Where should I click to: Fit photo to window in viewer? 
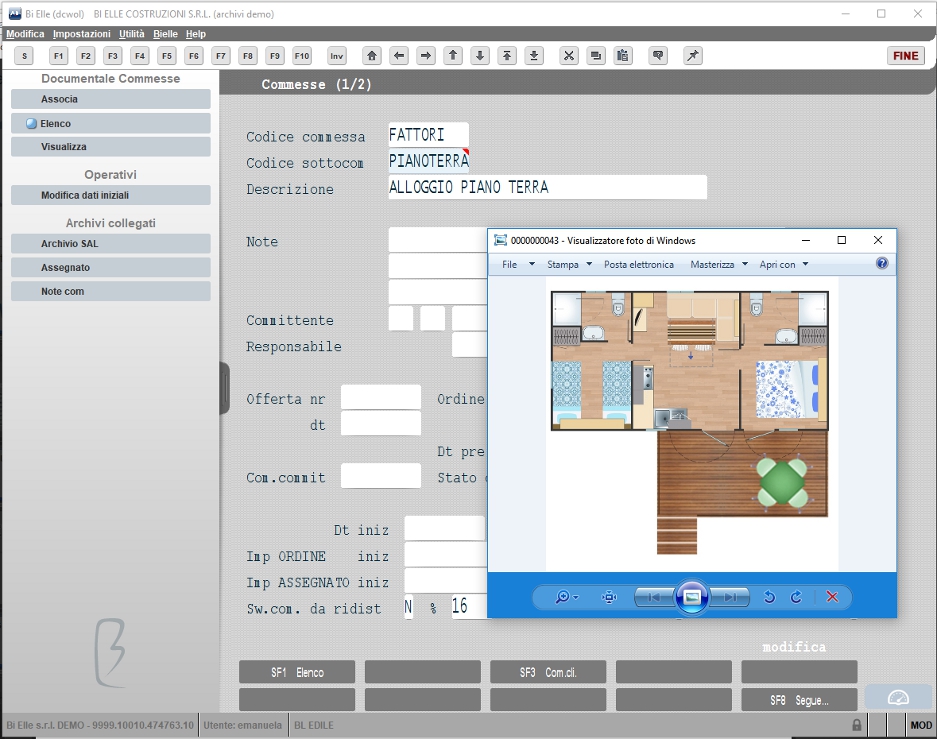tap(609, 597)
